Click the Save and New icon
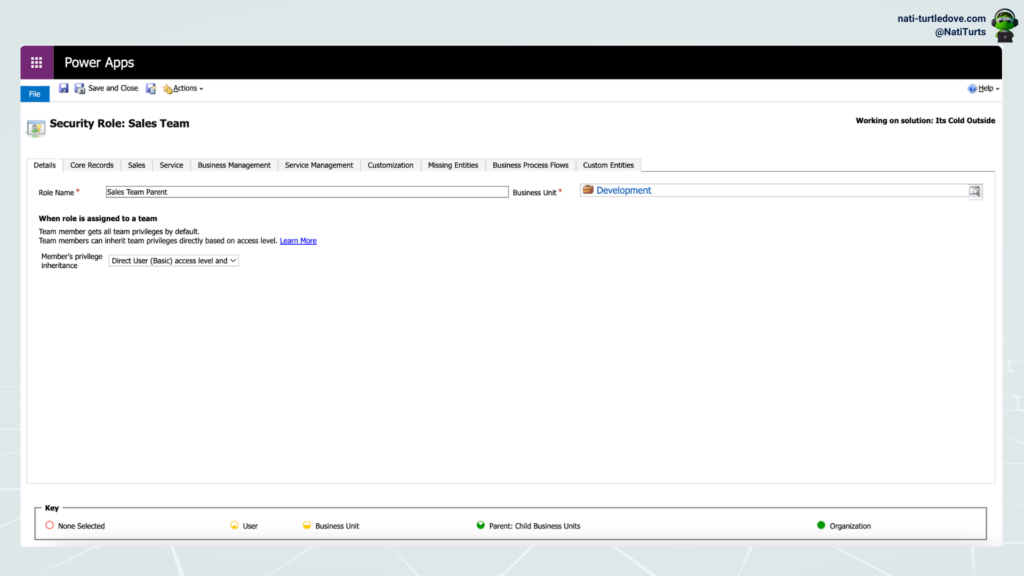 151,88
